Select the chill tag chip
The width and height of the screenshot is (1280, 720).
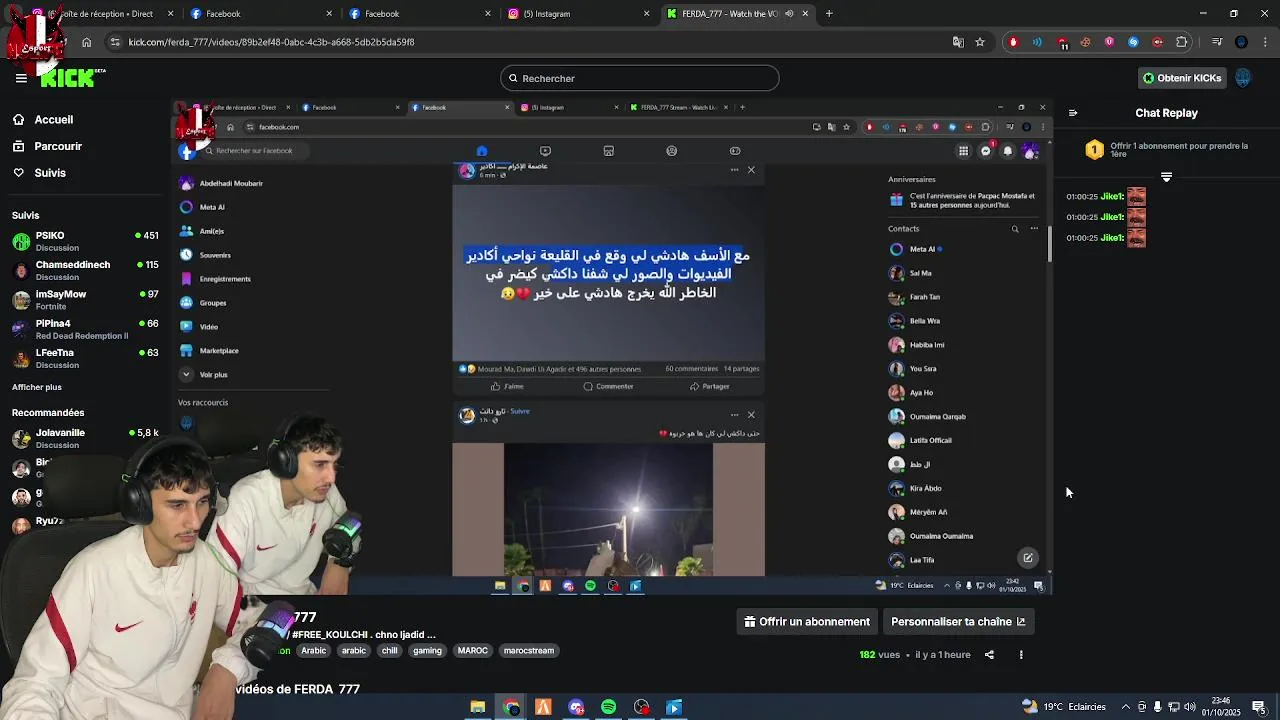point(389,650)
